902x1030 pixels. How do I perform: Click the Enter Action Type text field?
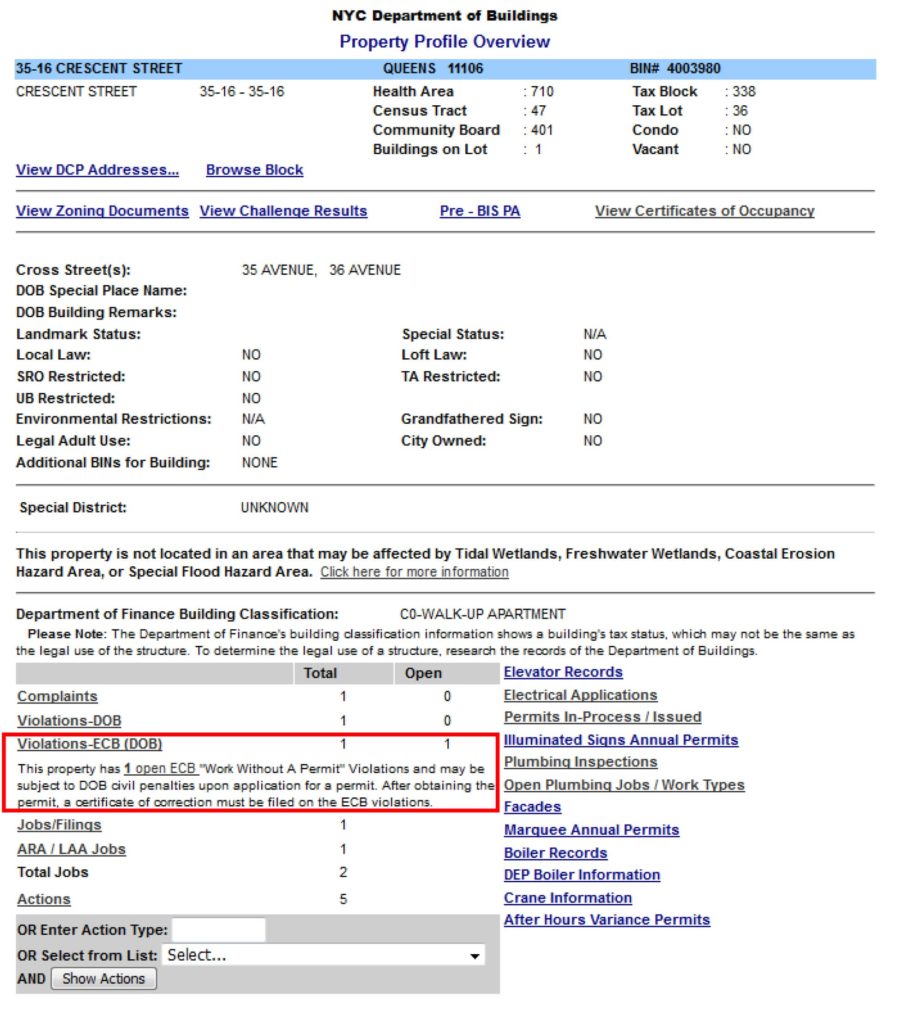(219, 930)
